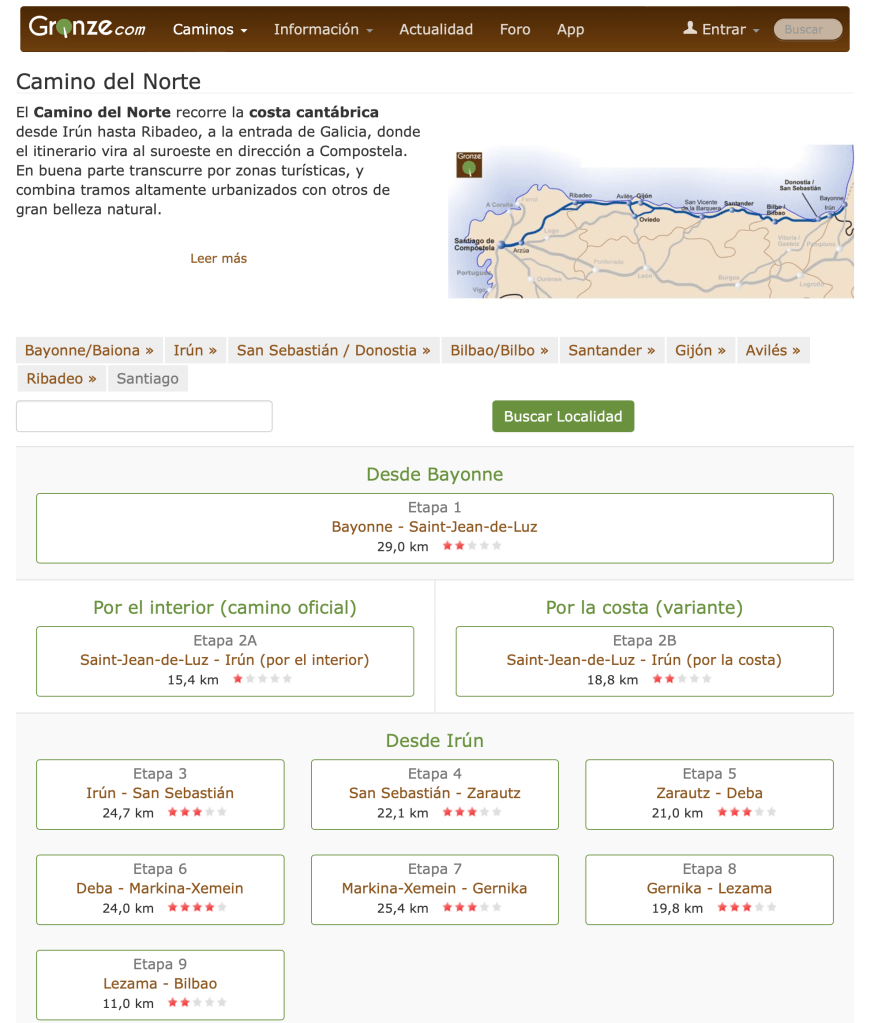The image size is (870, 1023).
Task: Click the Buscar search field in navbar
Action: pyautogui.click(x=807, y=30)
